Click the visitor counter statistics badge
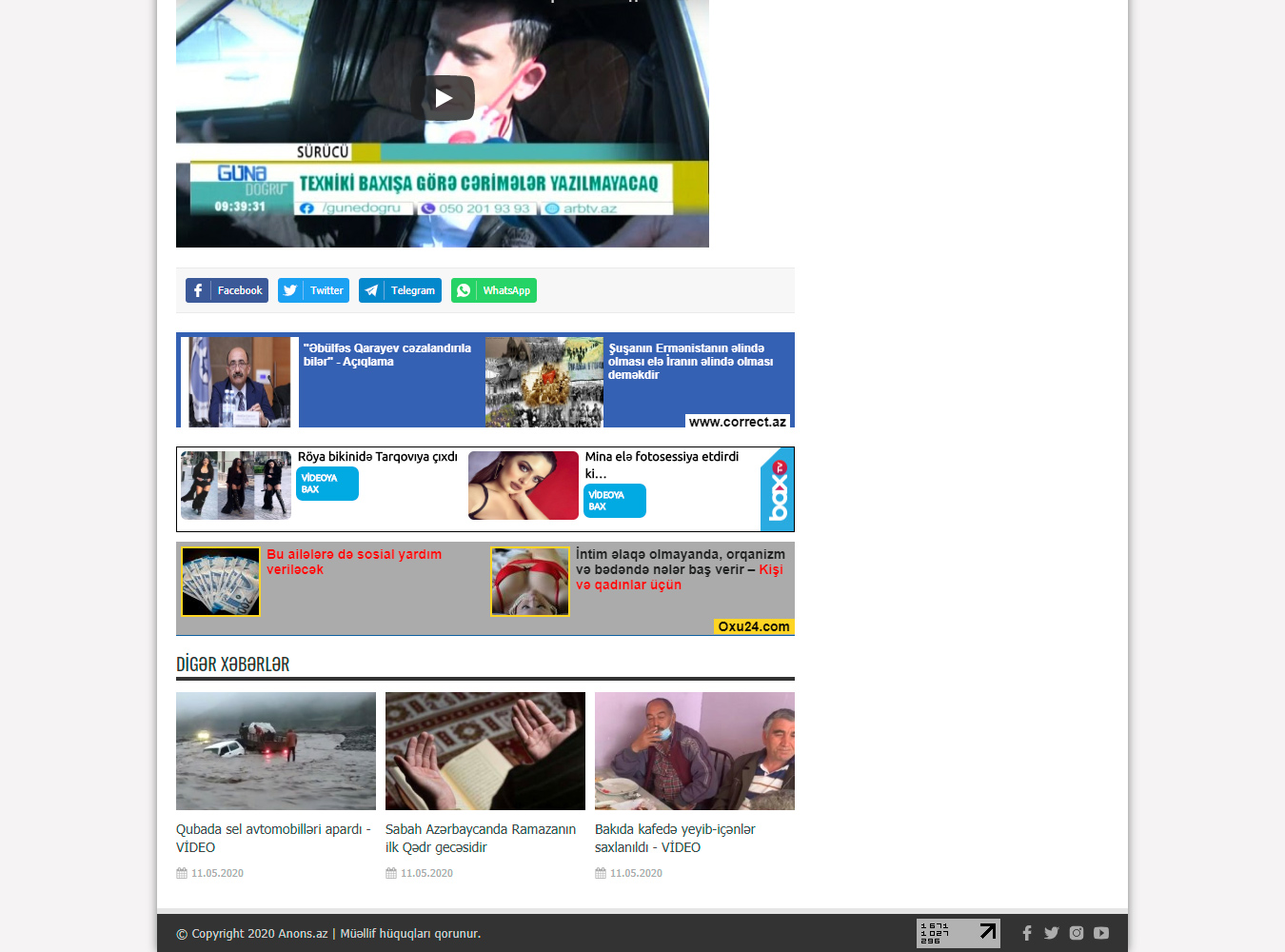1285x952 pixels. point(958,933)
